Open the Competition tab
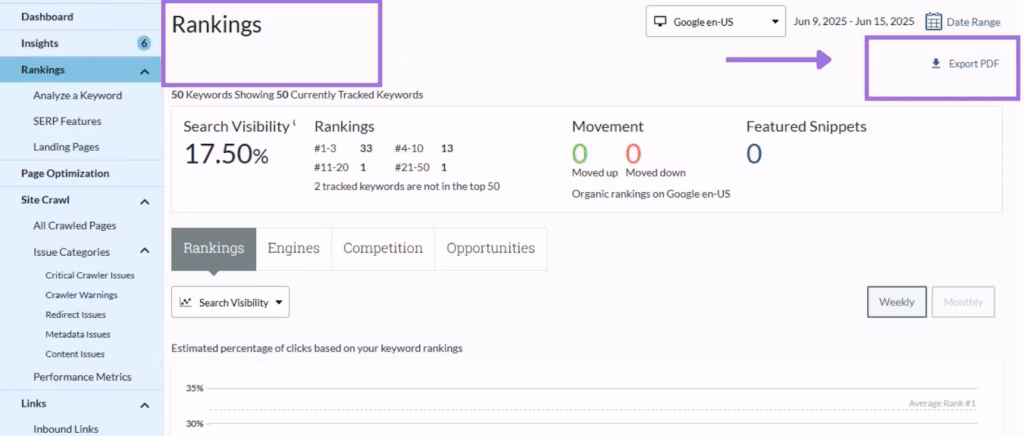 coord(382,248)
